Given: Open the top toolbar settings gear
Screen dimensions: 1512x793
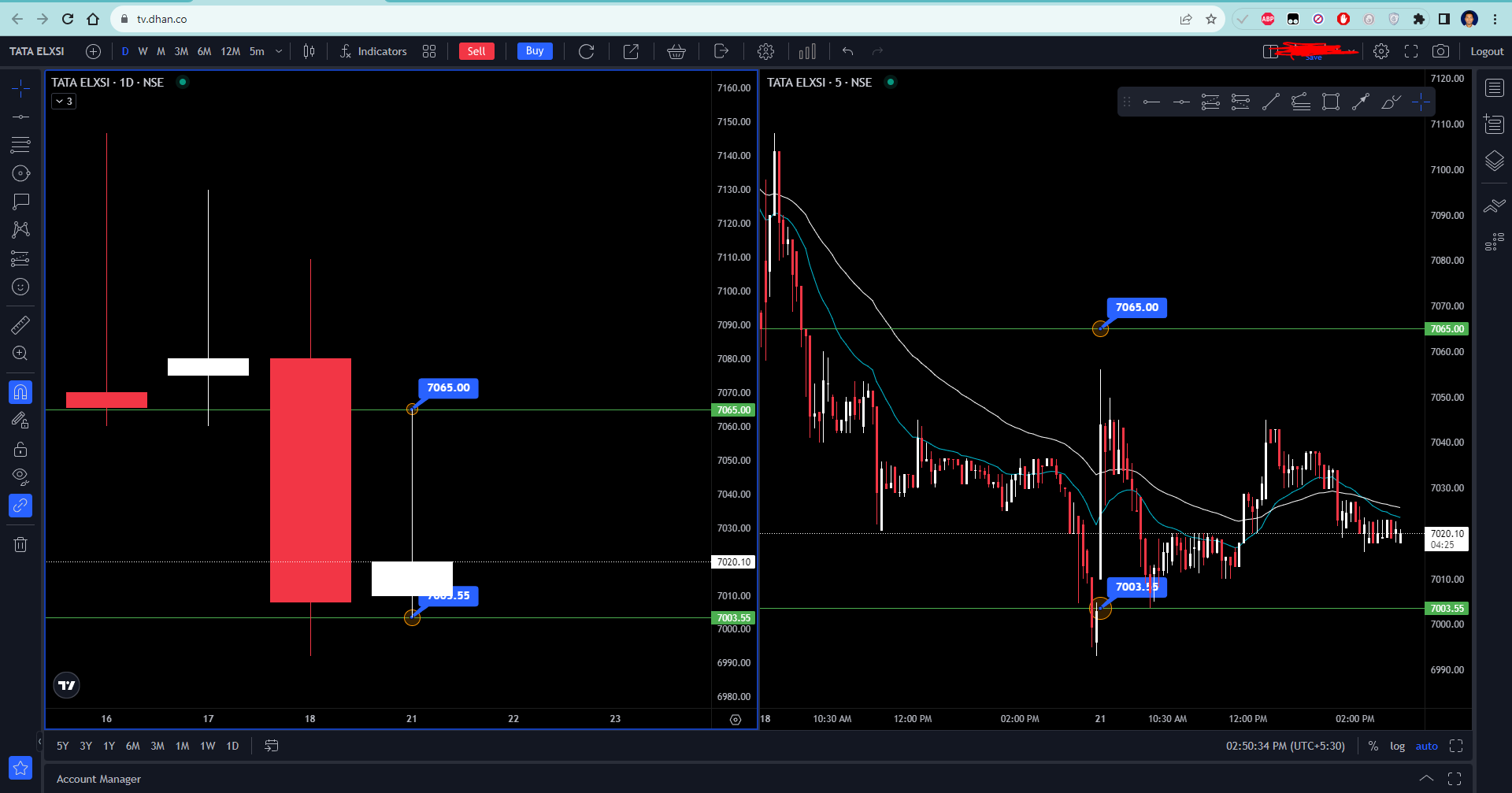Looking at the screenshot, I should (765, 51).
